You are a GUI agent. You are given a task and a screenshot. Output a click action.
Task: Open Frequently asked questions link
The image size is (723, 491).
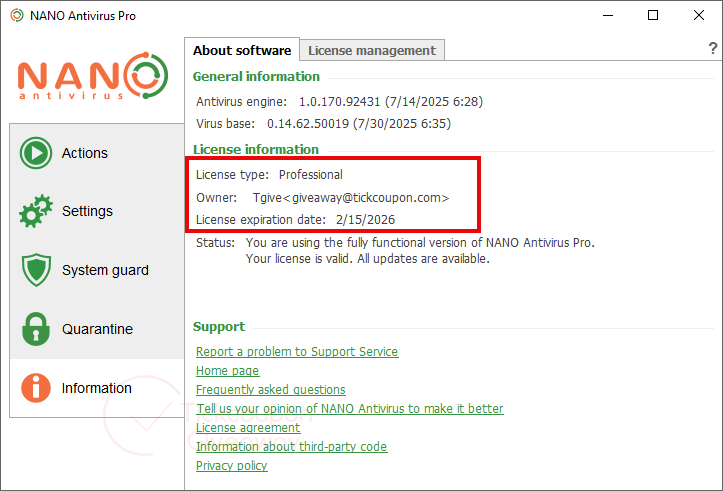271,390
